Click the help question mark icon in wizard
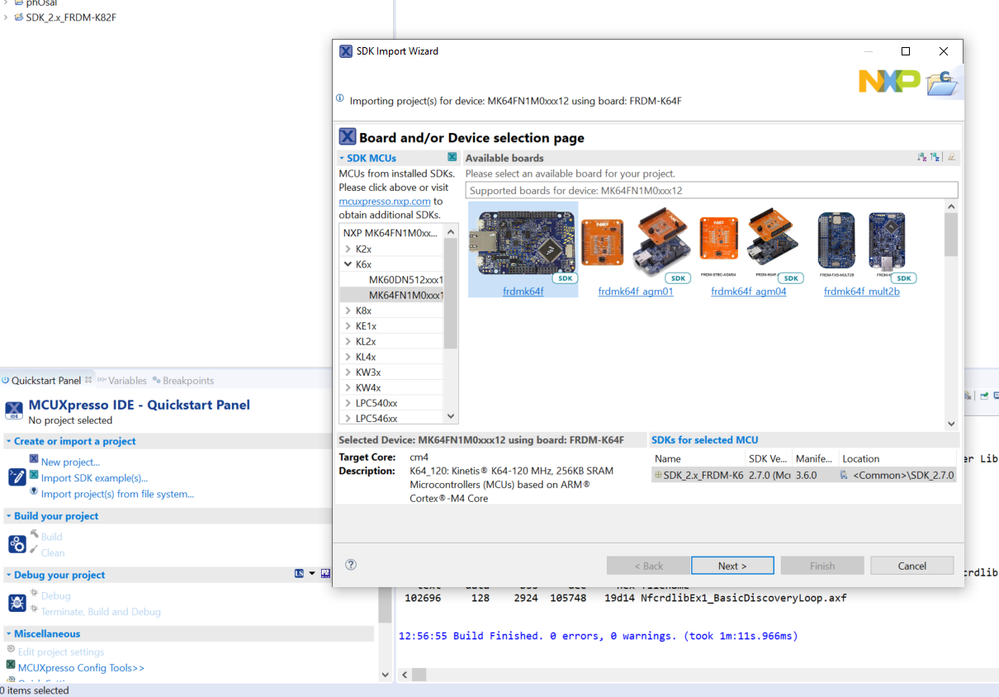 [x=350, y=564]
